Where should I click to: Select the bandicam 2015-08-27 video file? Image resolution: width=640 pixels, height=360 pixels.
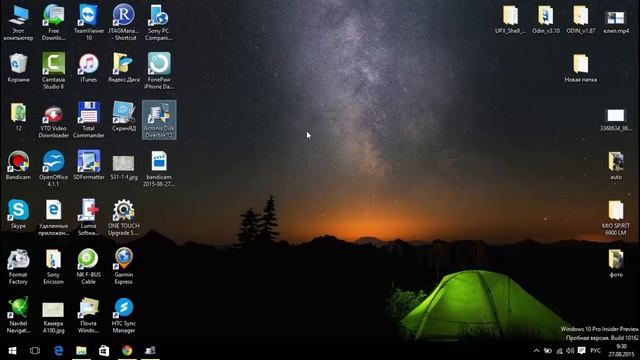point(159,169)
